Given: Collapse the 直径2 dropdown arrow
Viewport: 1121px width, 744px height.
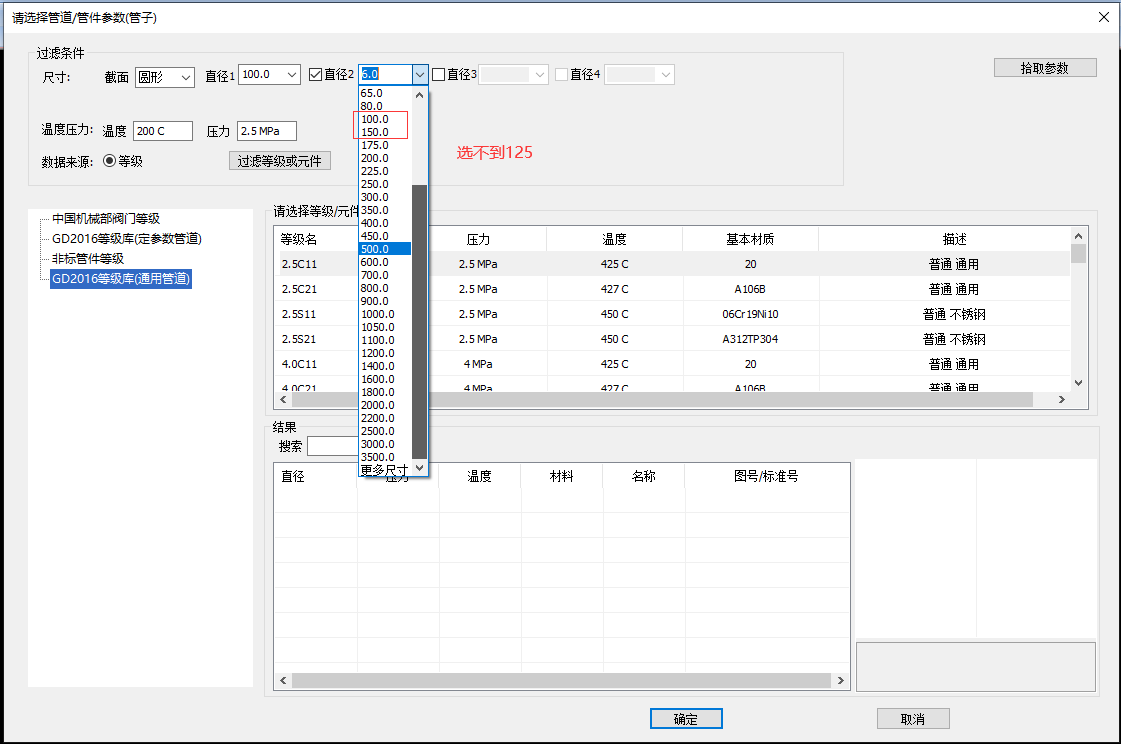Looking at the screenshot, I should pos(420,75).
